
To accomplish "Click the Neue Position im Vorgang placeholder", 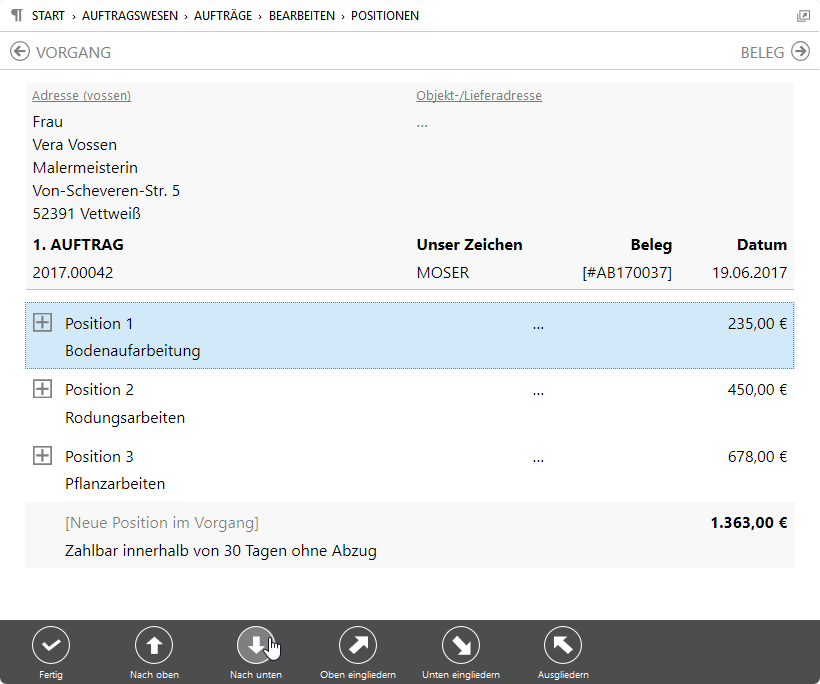I will [x=161, y=523].
